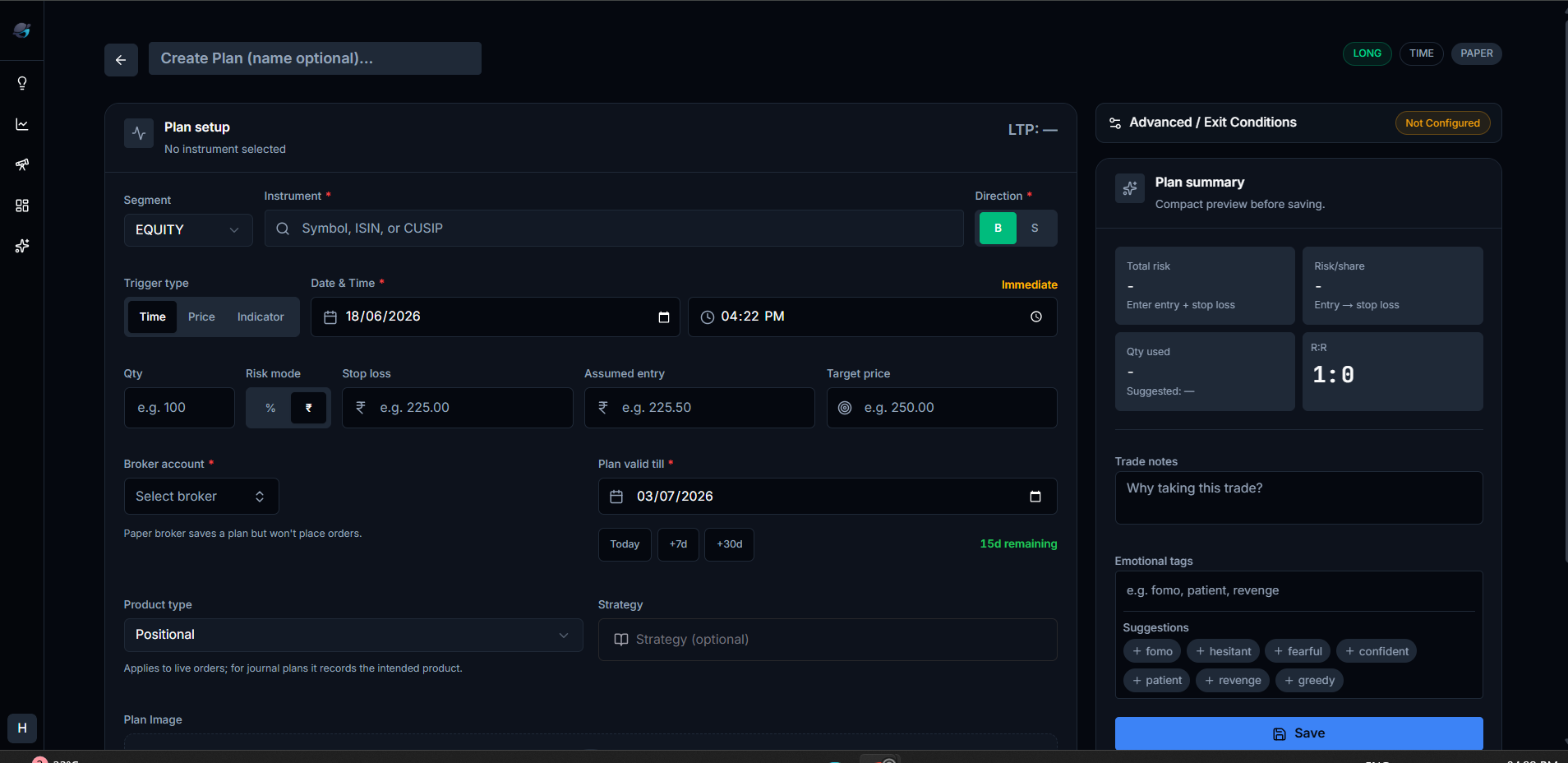This screenshot has height=763, width=1568.
Task: Open the telescope sidebar icon
Action: [x=22, y=164]
